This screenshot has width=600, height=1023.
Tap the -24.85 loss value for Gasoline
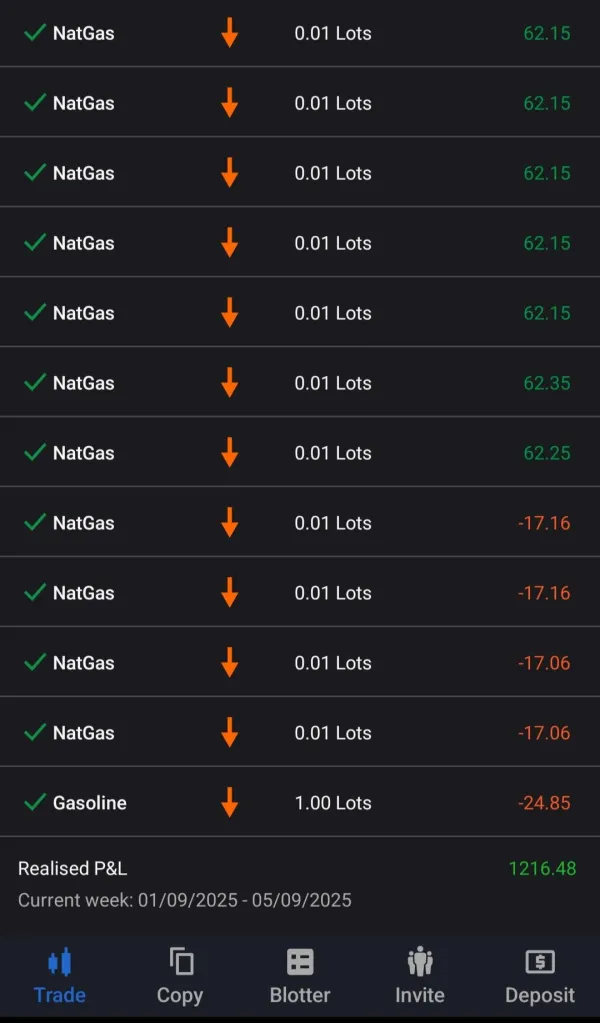[544, 803]
